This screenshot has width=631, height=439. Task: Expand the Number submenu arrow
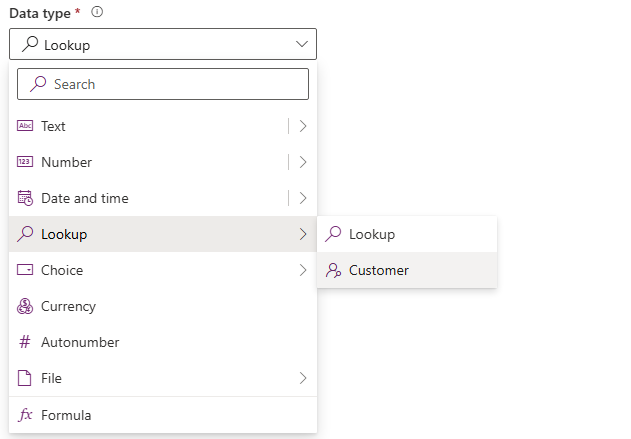302,162
